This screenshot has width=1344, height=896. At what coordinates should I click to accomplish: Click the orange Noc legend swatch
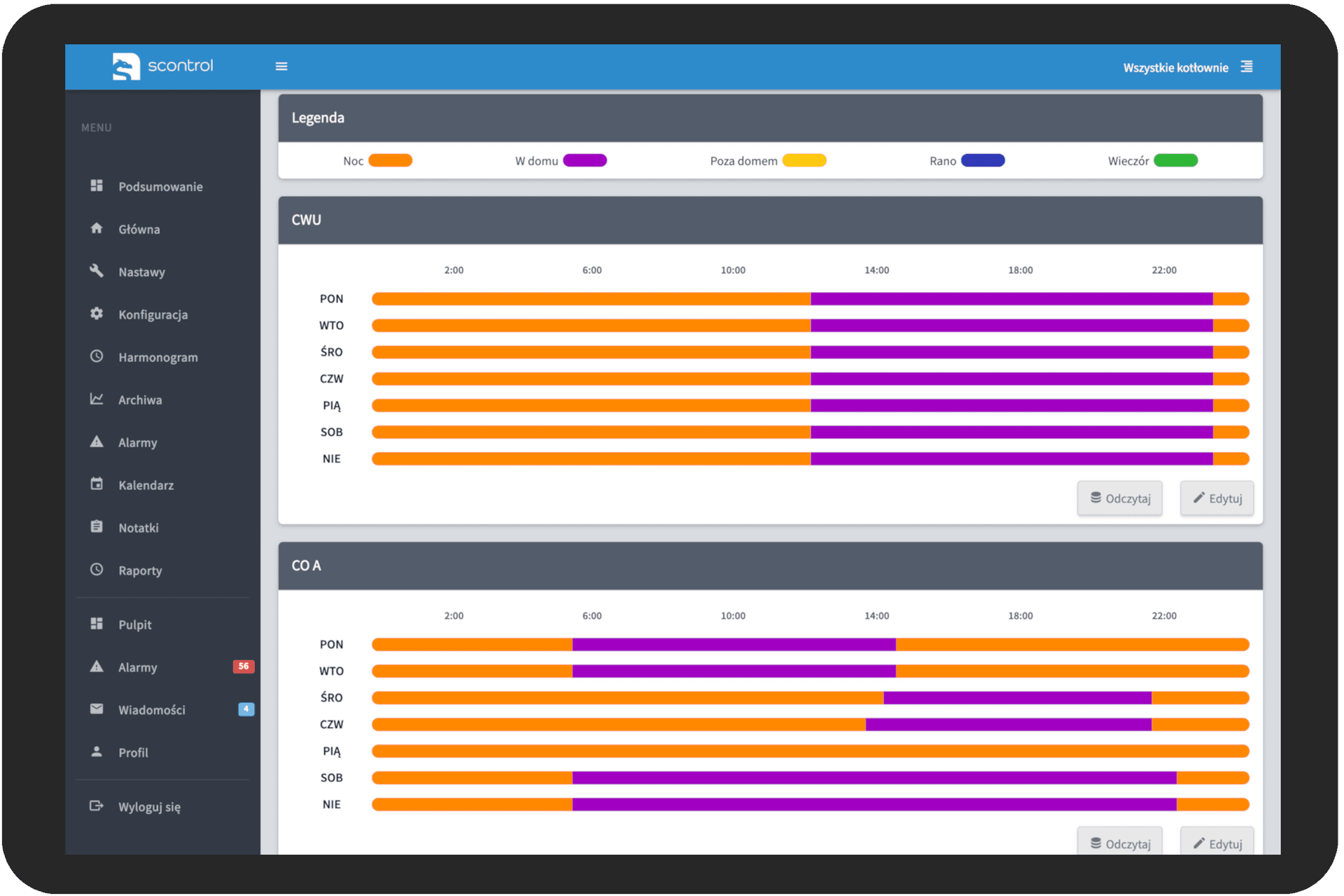(x=390, y=161)
